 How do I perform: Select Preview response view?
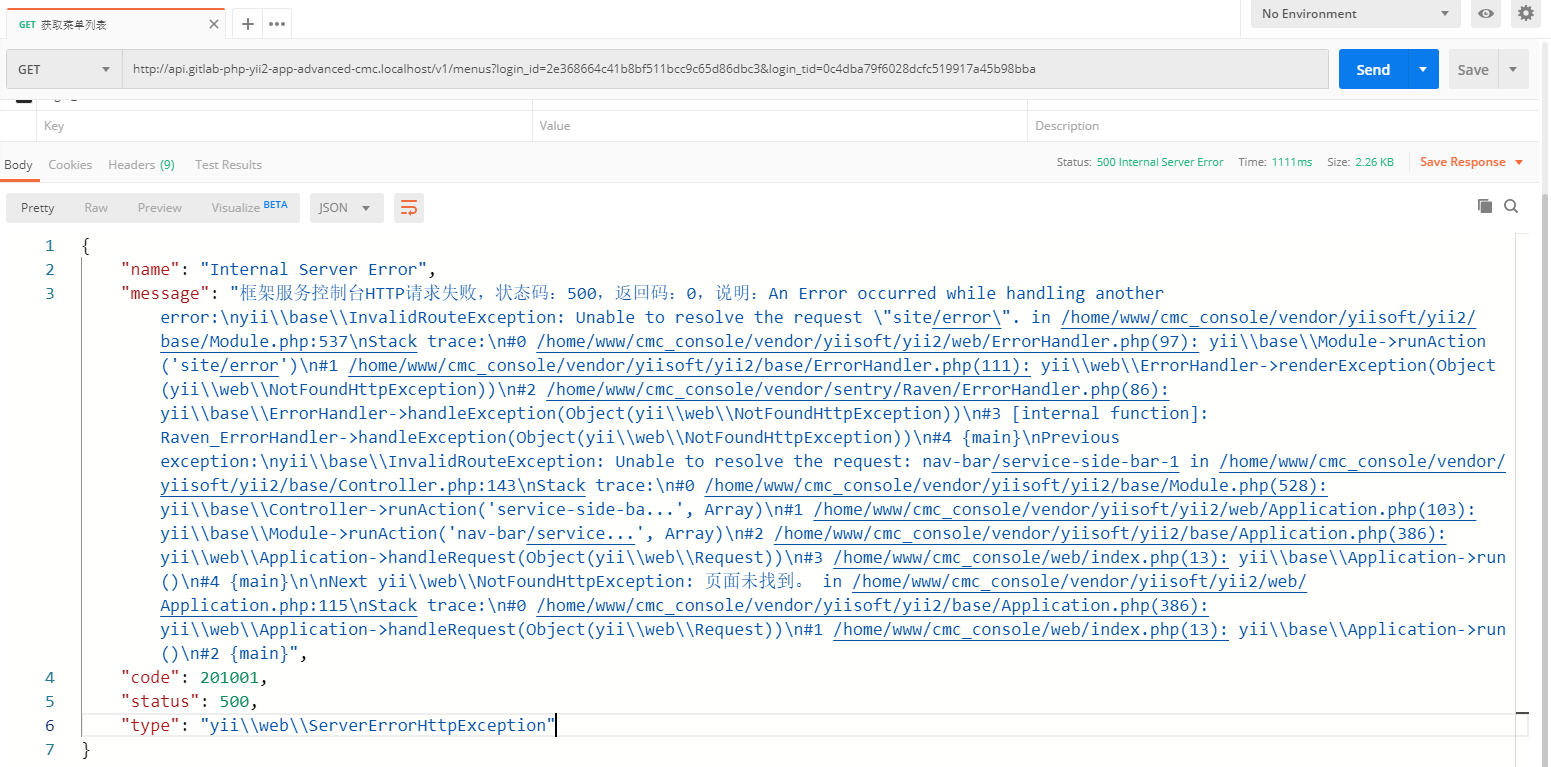[160, 208]
